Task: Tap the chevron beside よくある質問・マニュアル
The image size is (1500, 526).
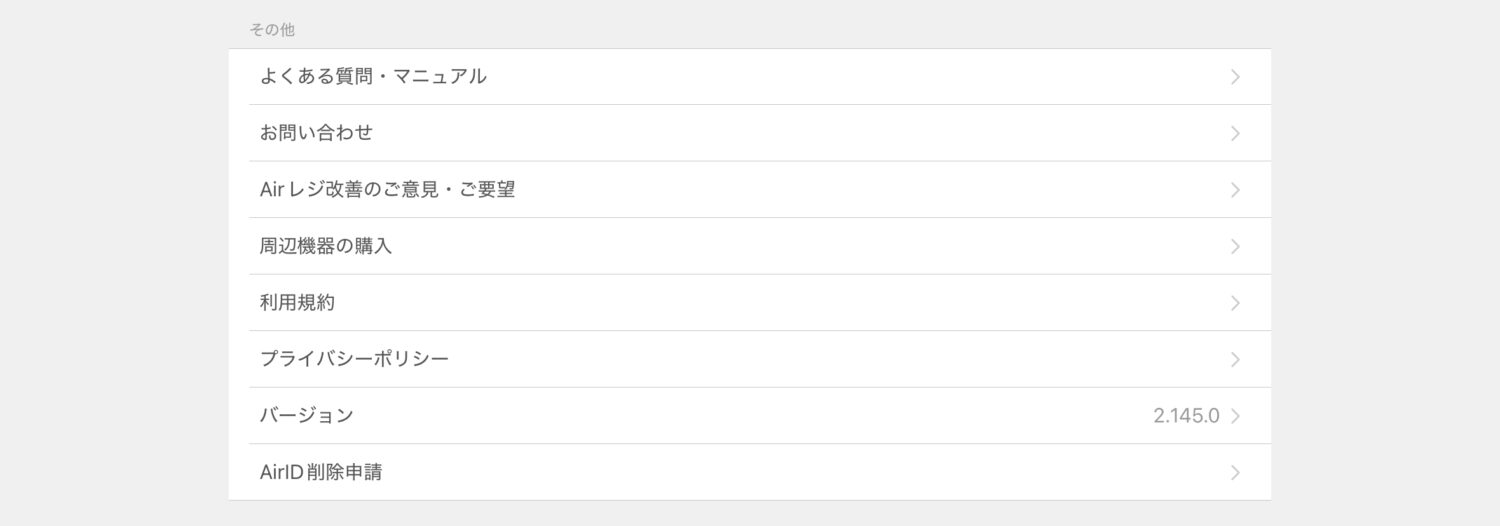Action: click(1235, 77)
